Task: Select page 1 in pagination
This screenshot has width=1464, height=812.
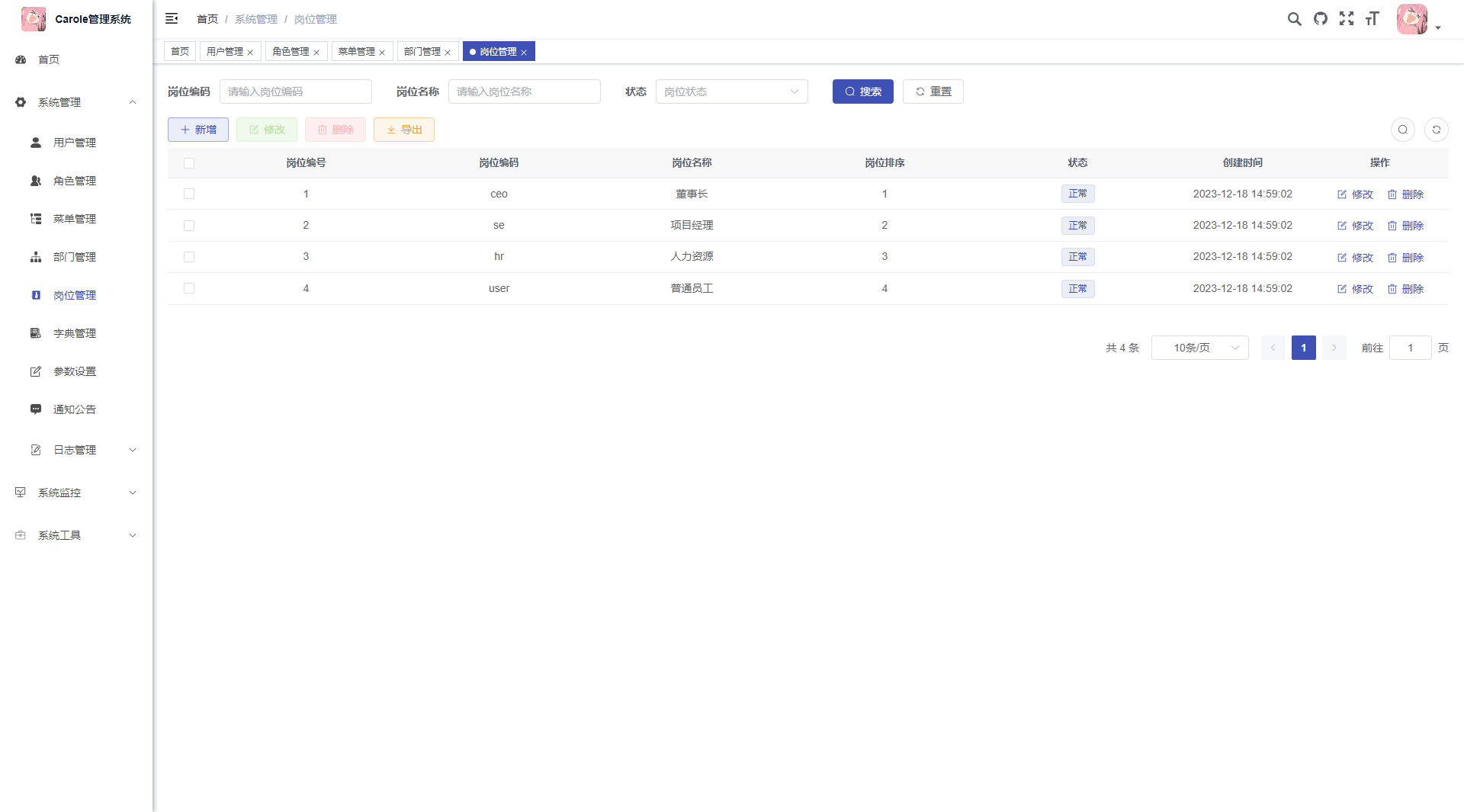Action: 1304,348
